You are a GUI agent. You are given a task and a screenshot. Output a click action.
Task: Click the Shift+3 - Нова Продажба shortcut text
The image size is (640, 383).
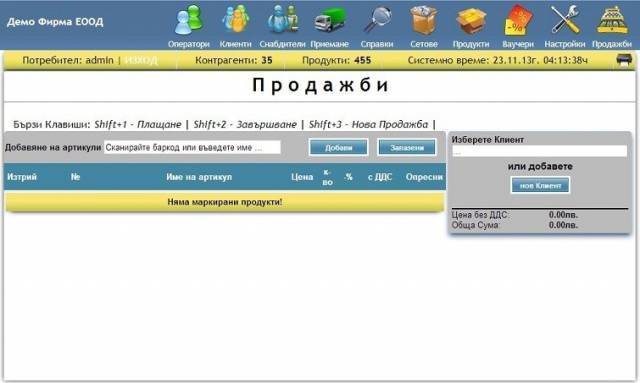[368, 124]
